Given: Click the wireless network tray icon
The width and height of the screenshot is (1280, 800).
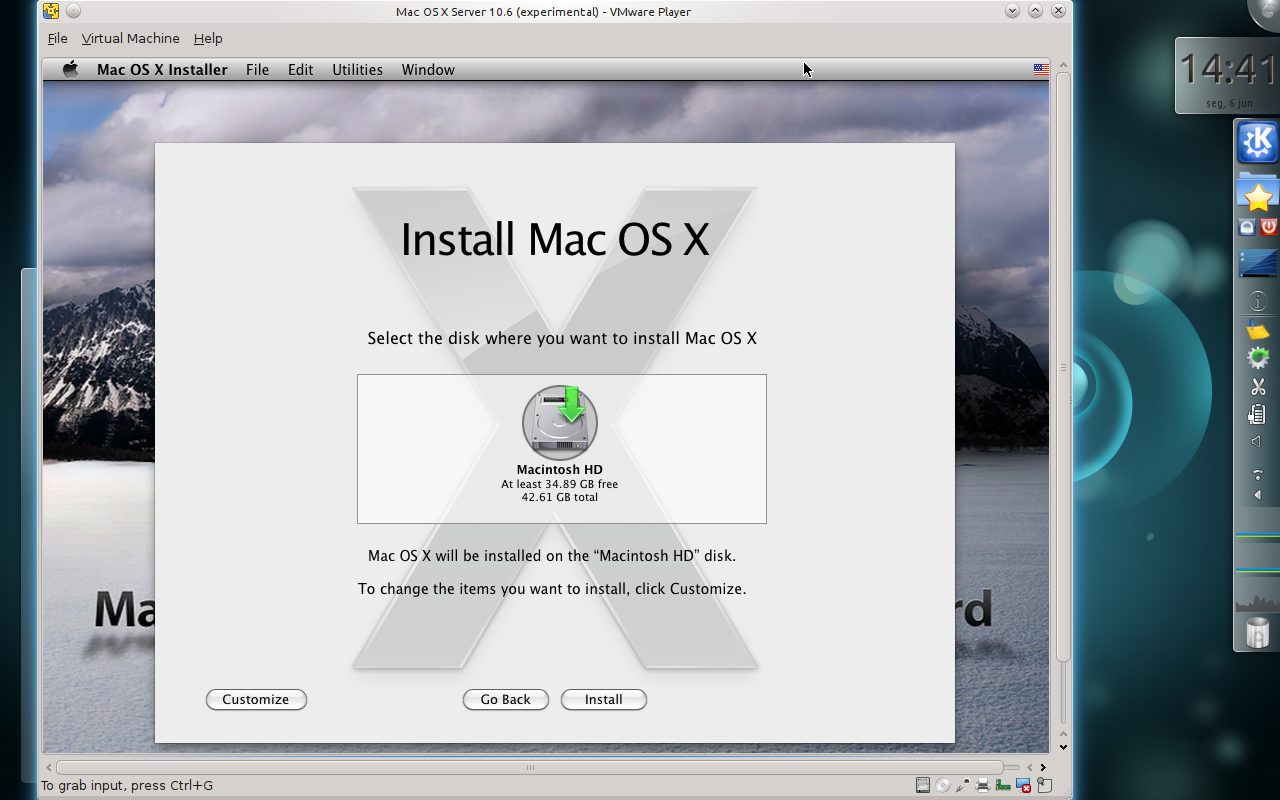Looking at the screenshot, I should [1258, 475].
